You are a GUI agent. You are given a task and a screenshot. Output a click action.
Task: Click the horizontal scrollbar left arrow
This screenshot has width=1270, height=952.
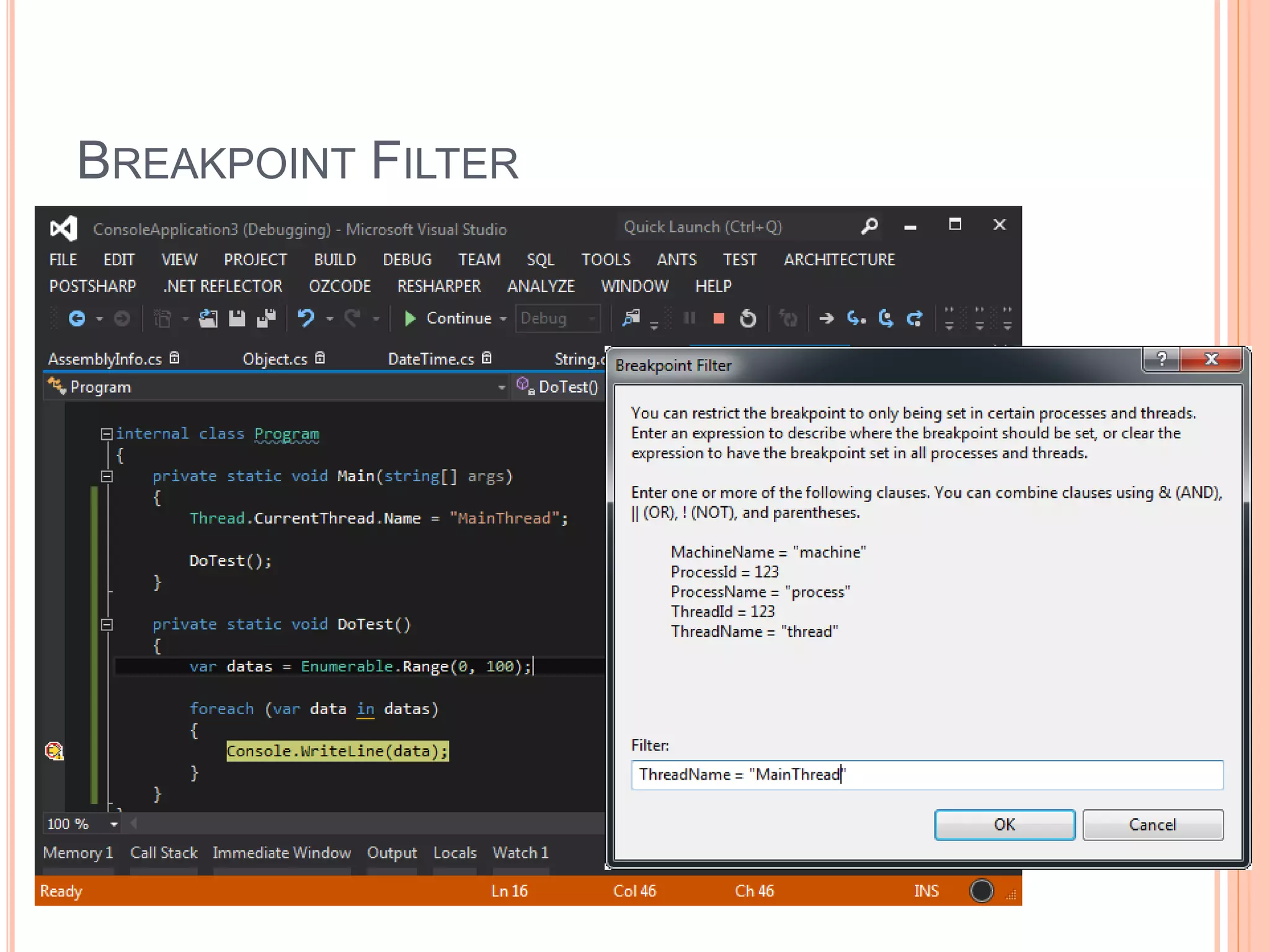pos(133,824)
